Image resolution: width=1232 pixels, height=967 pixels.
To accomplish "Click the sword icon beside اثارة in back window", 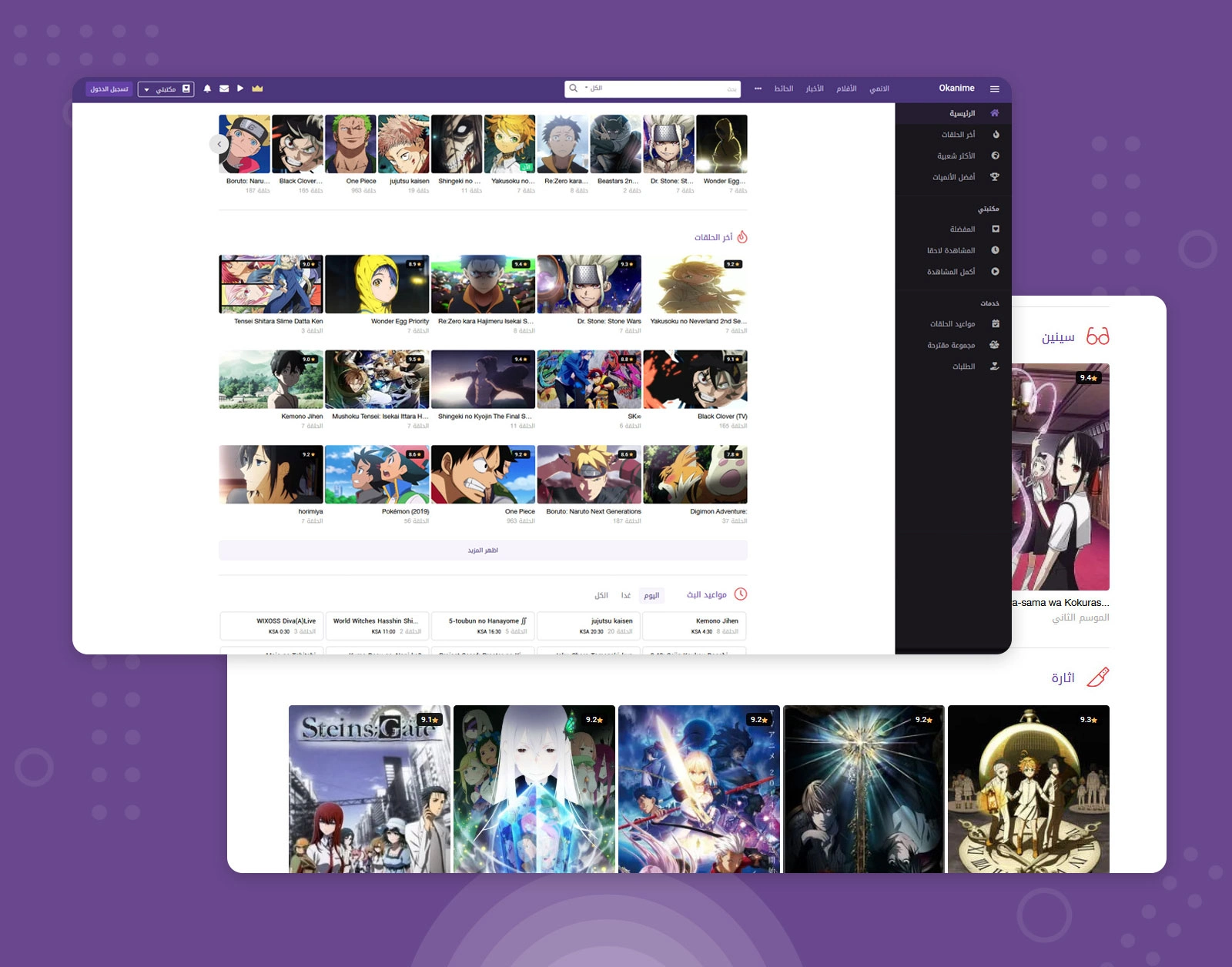I will point(1097,678).
